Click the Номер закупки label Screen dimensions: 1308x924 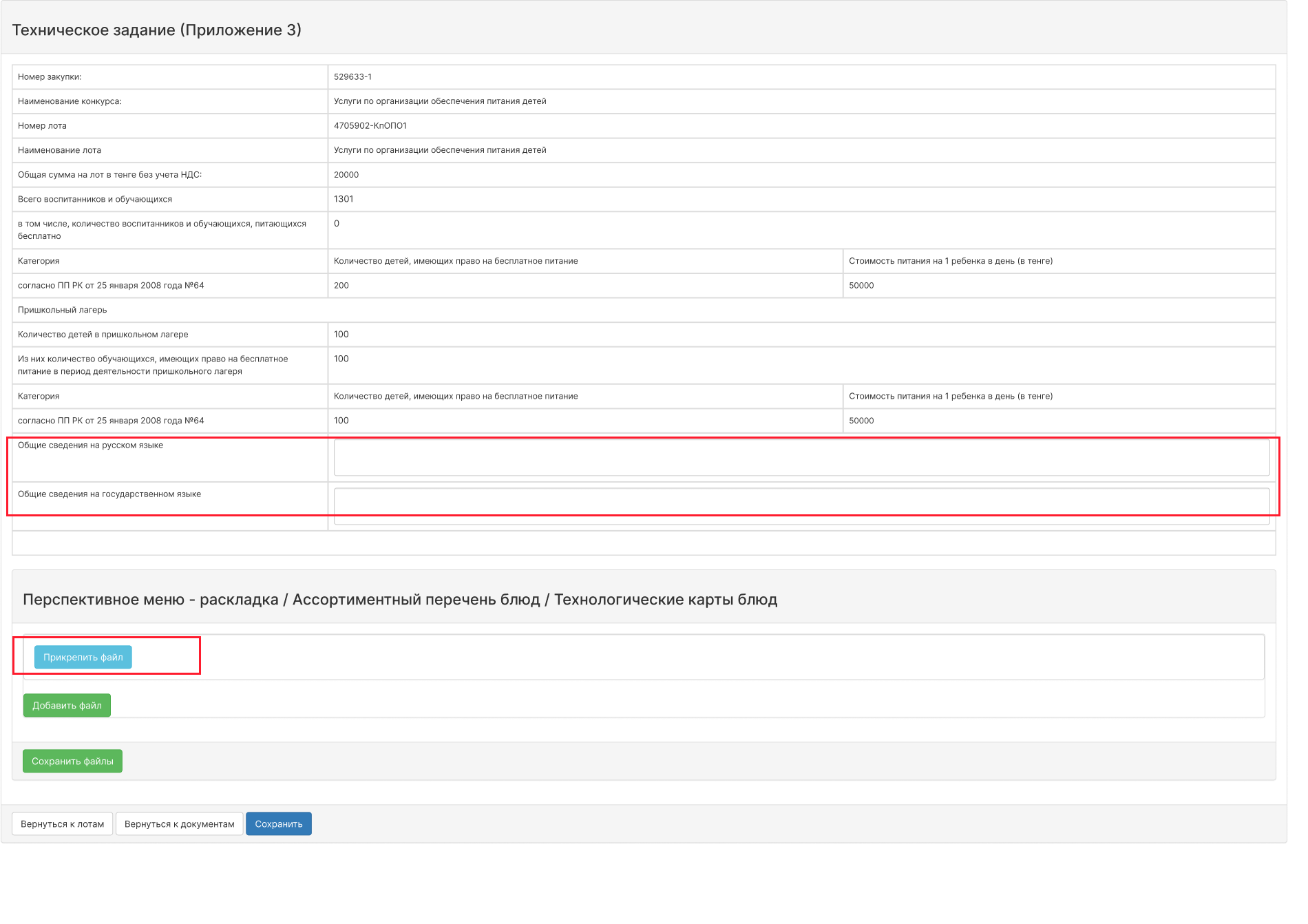[x=50, y=77]
